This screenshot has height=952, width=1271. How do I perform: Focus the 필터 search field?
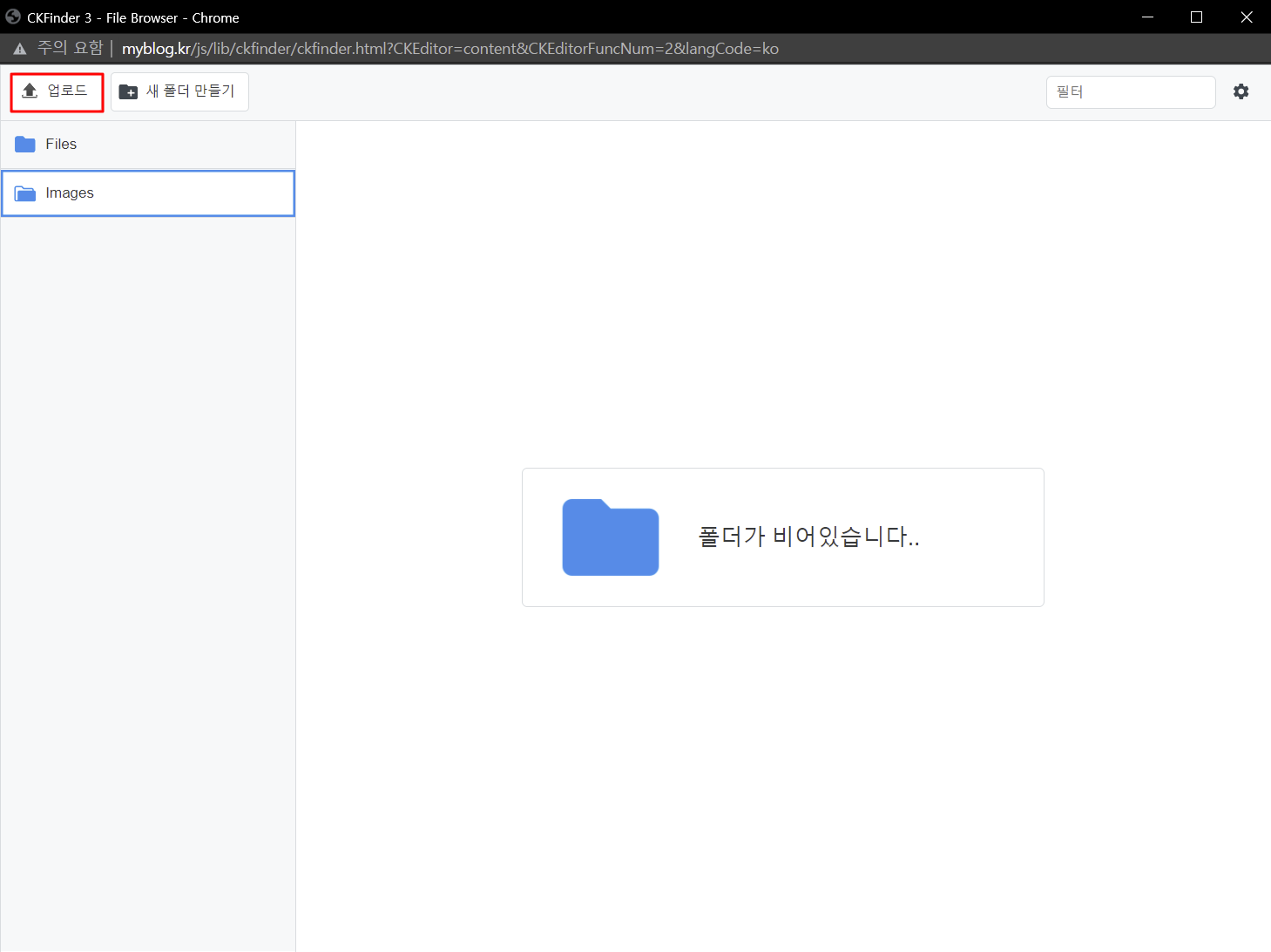point(1130,91)
